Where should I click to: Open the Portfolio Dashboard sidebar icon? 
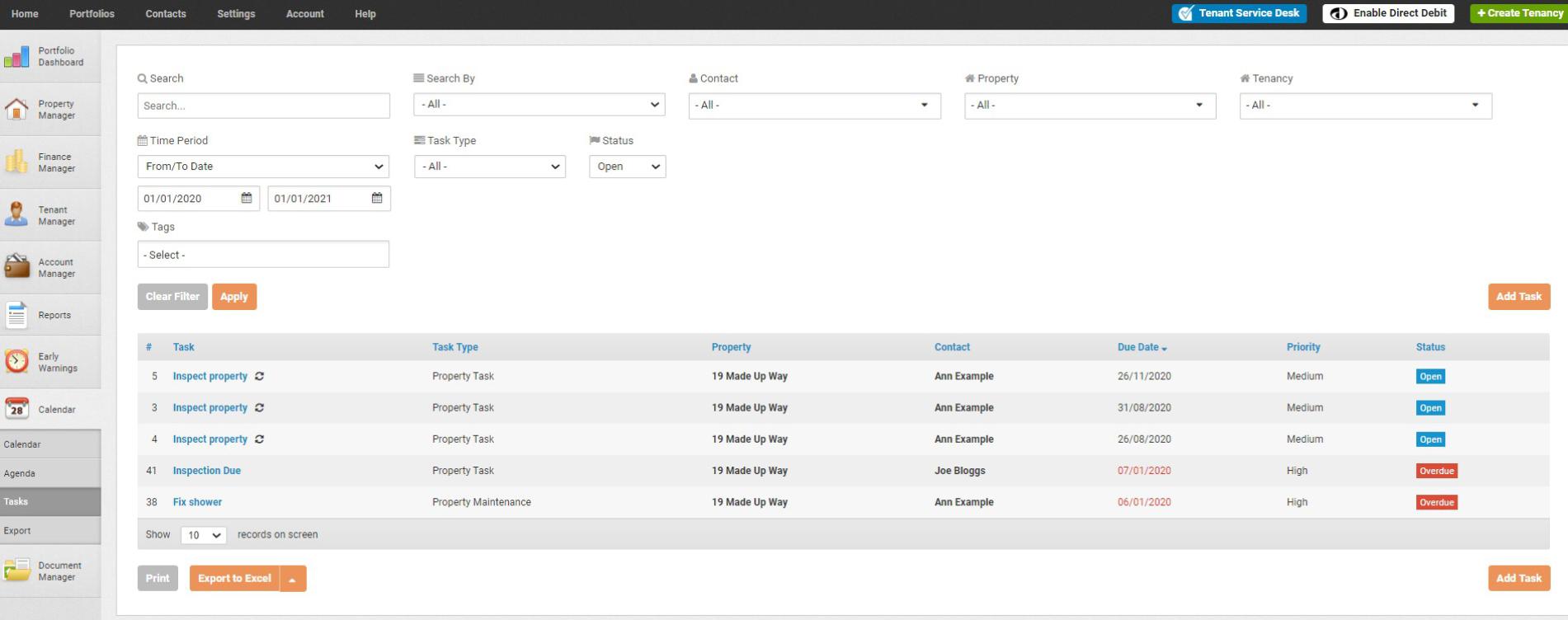[16, 57]
